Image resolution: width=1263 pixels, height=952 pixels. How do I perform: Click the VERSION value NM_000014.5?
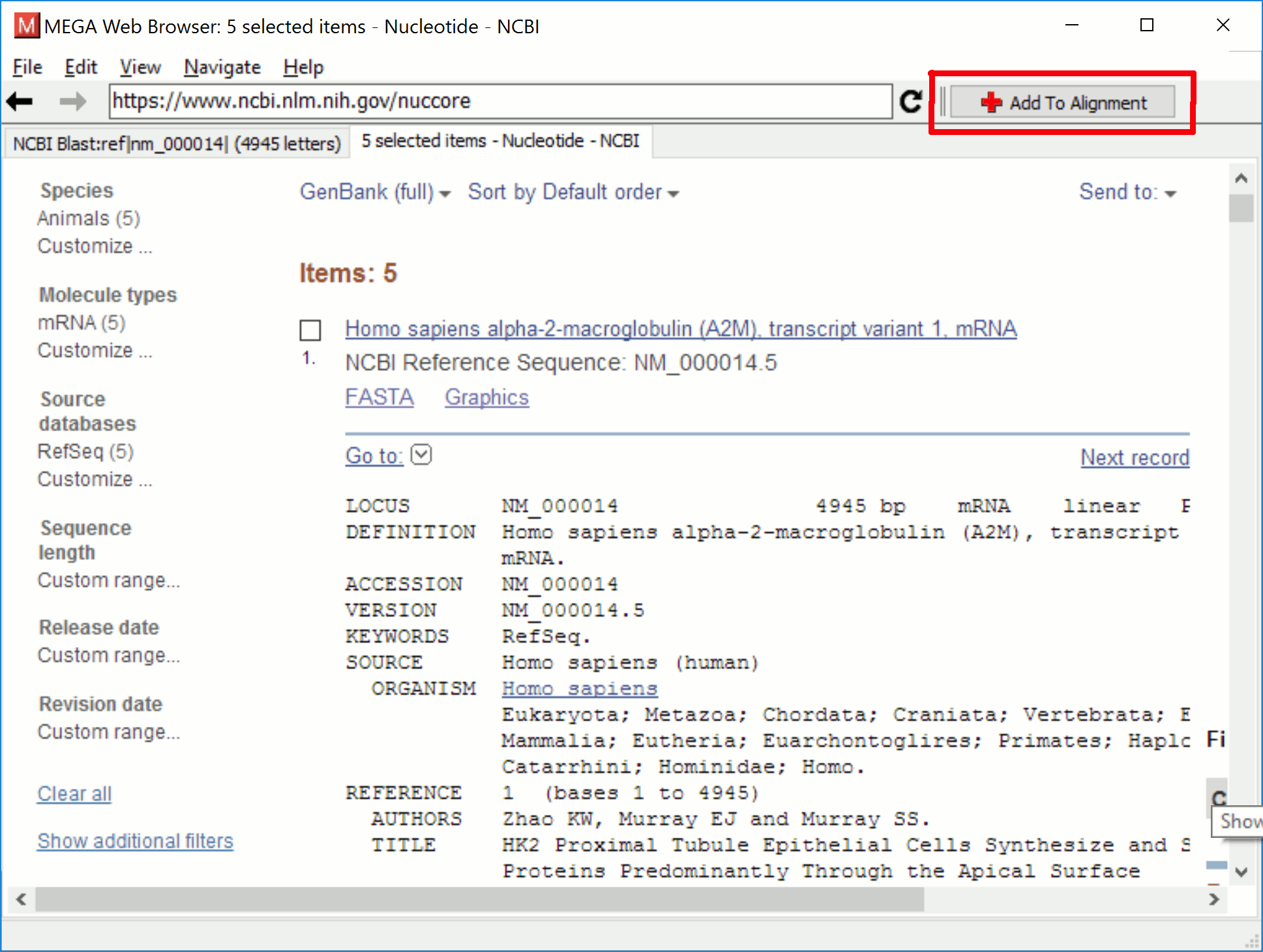click(573, 610)
